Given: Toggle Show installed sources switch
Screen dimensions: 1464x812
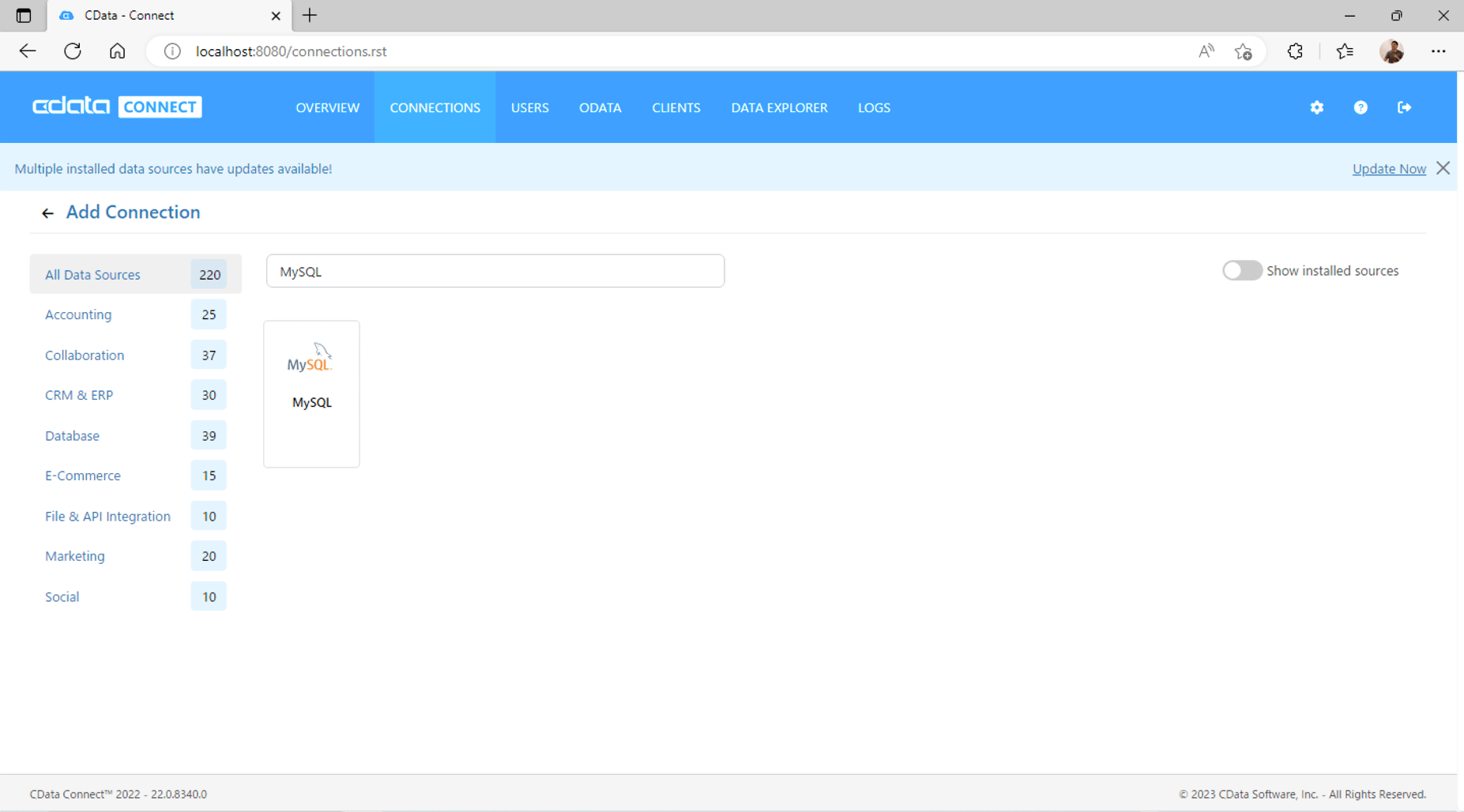Looking at the screenshot, I should [1242, 270].
